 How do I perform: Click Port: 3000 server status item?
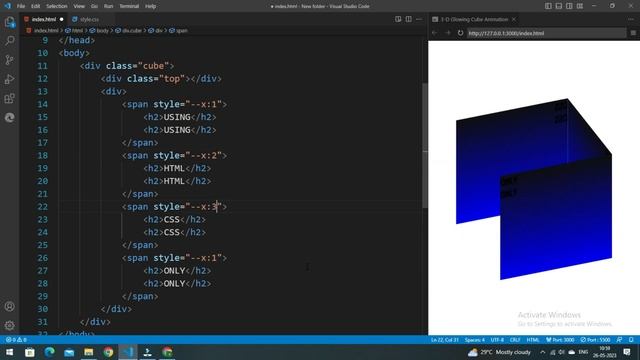(560, 340)
